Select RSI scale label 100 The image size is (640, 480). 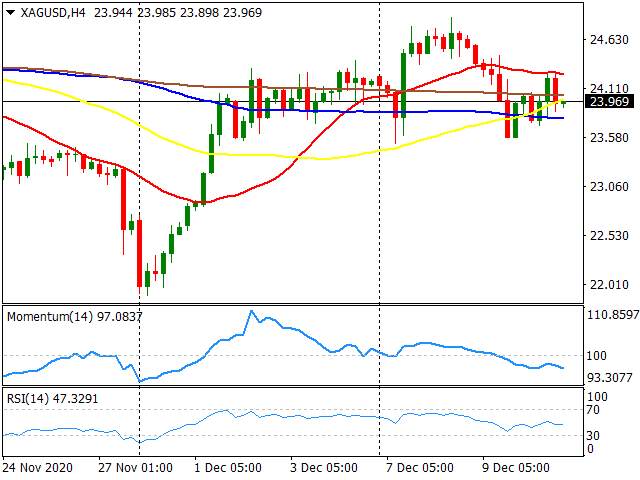point(597,397)
